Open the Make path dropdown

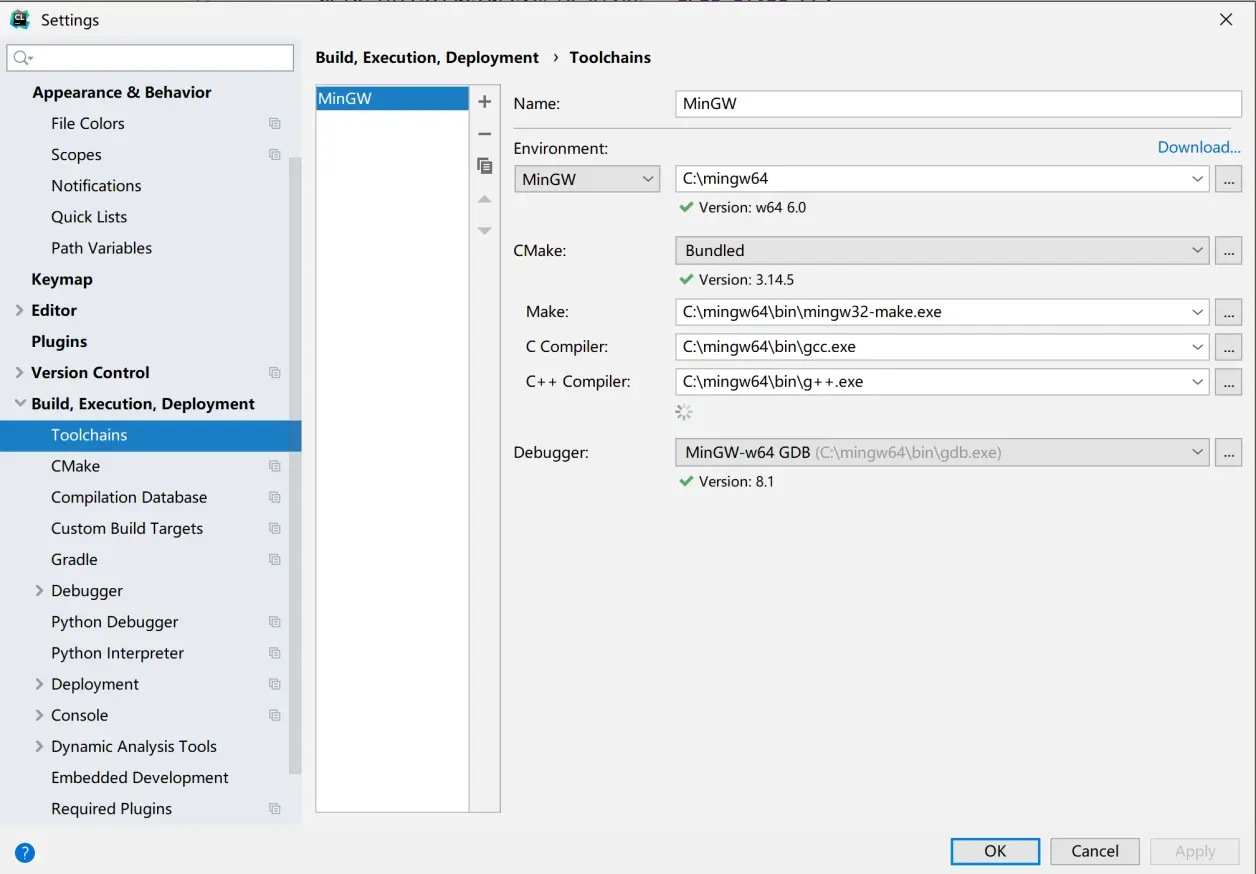coord(1198,312)
